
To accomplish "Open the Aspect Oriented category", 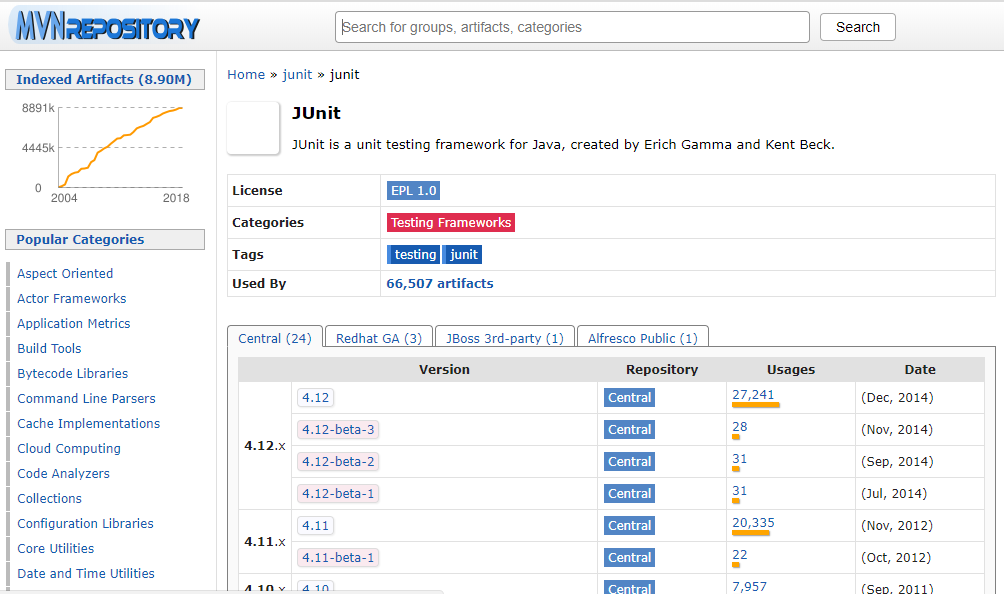I will [x=65, y=273].
